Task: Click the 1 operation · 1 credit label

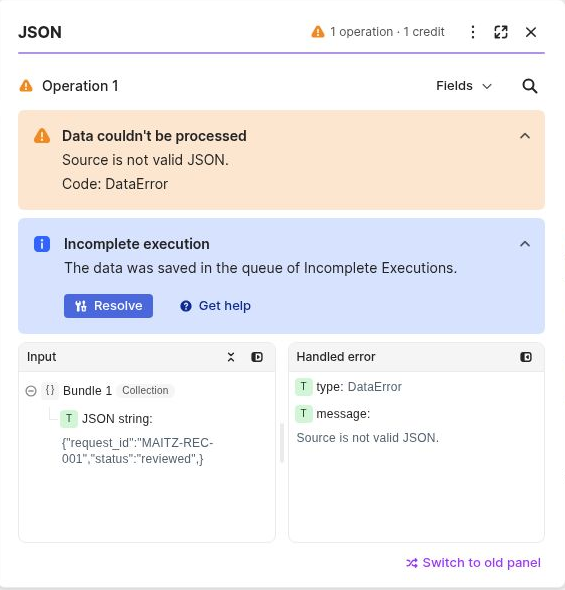Action: 387,32
